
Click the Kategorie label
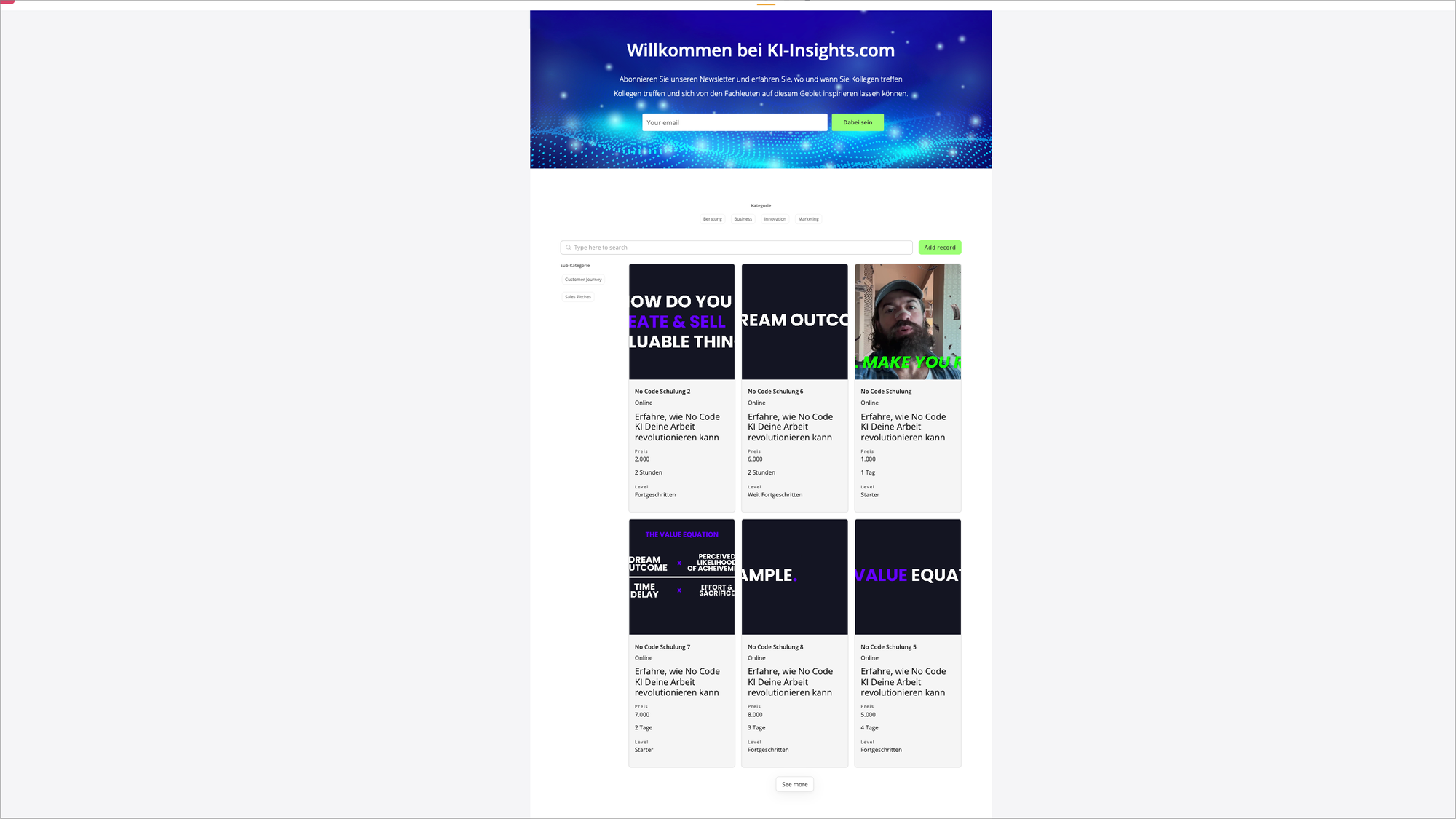click(x=761, y=206)
